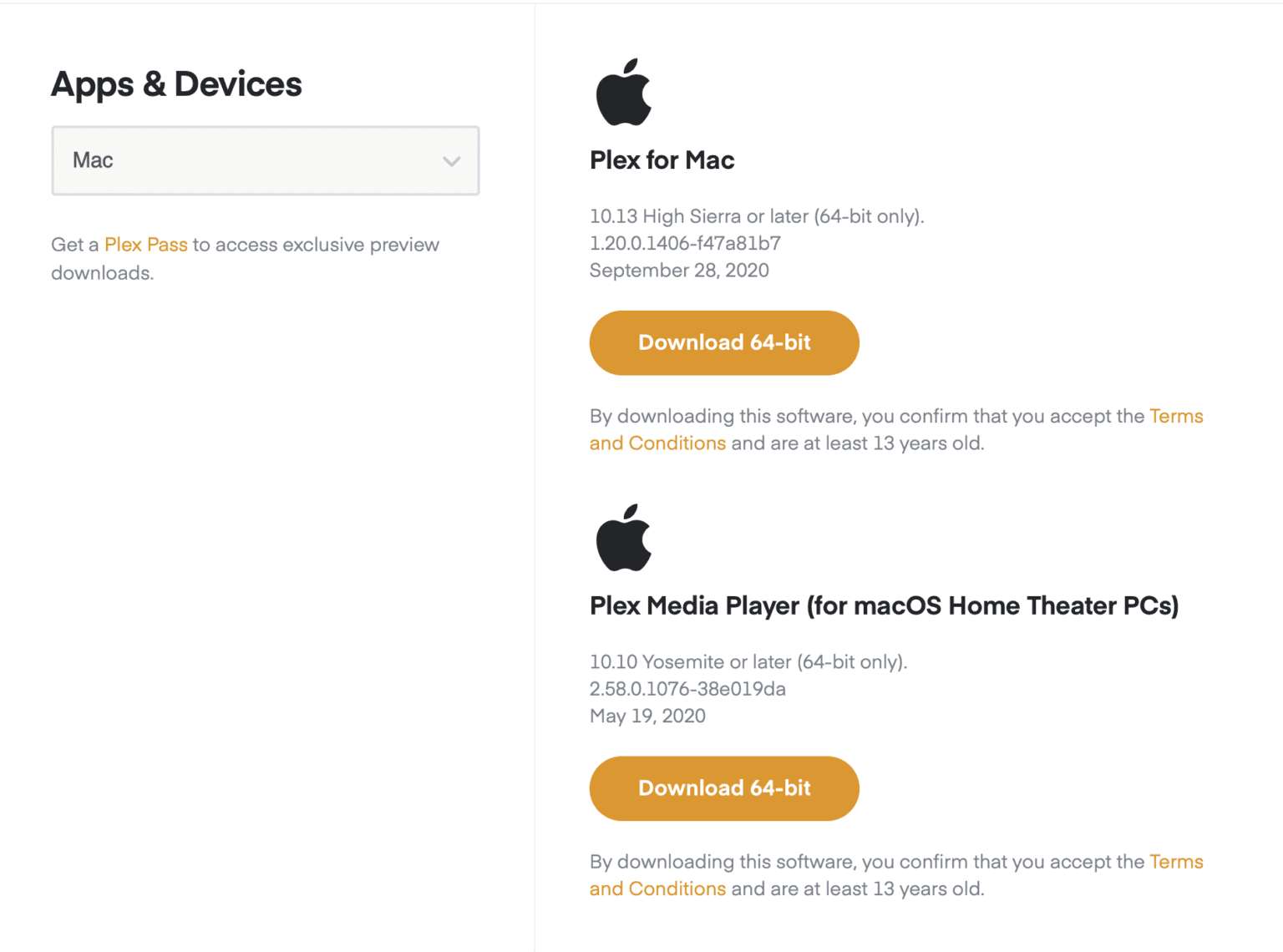Download 64-bit Plex for Mac

click(x=723, y=342)
